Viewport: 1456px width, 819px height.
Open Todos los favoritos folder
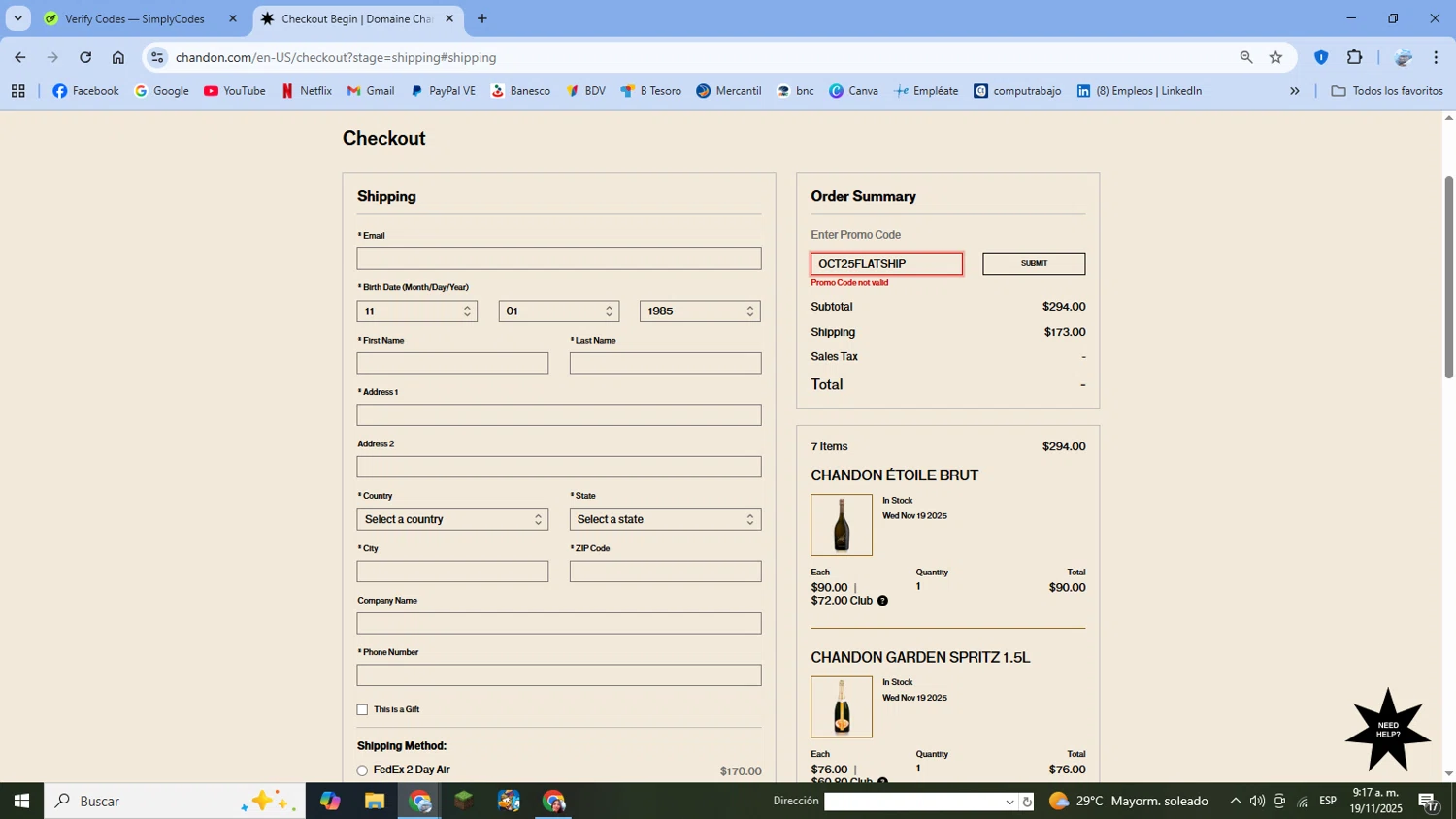(1386, 91)
